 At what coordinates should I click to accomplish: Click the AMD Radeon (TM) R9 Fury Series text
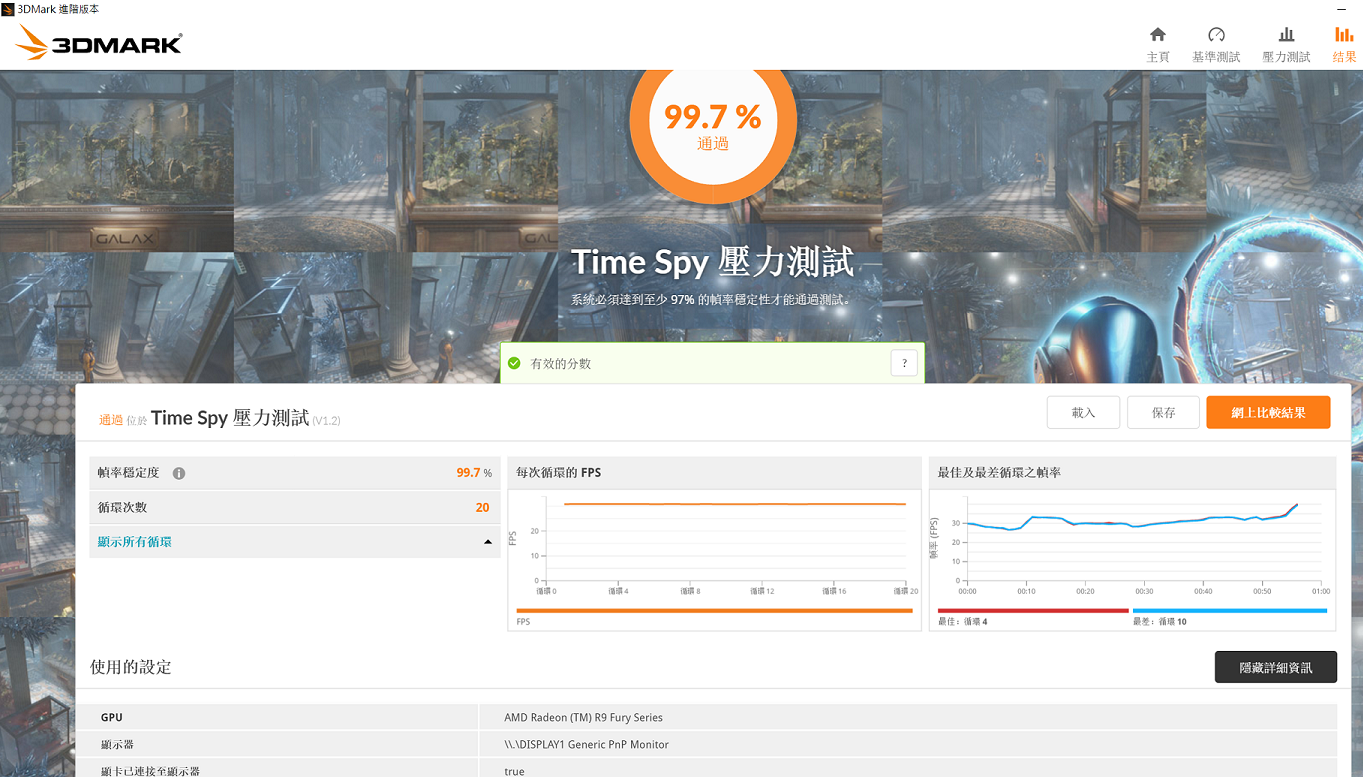pyautogui.click(x=584, y=717)
